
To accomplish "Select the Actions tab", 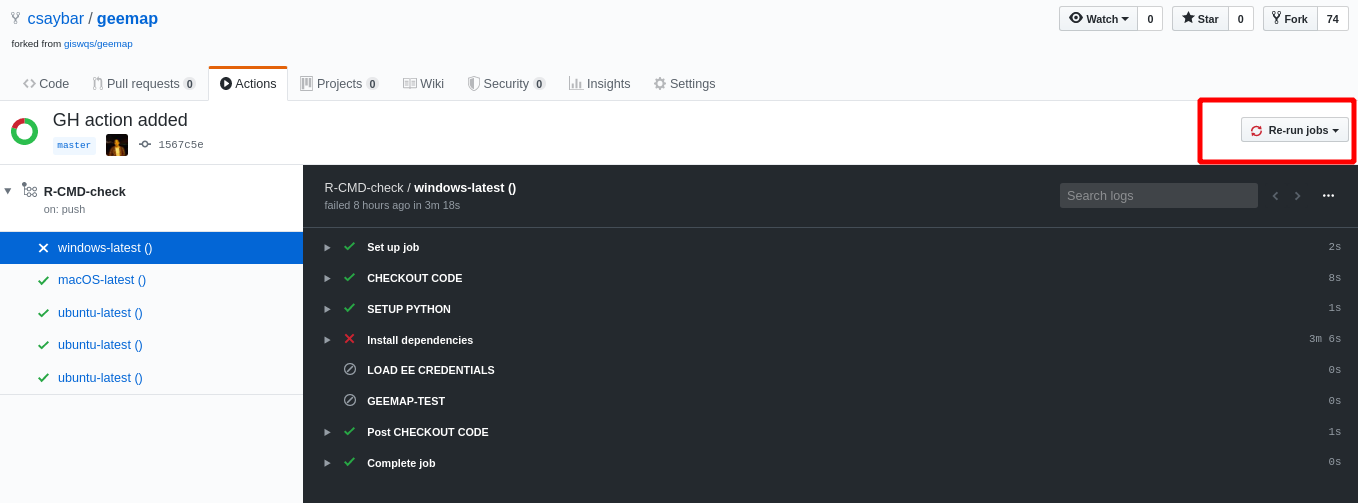I will (248, 84).
